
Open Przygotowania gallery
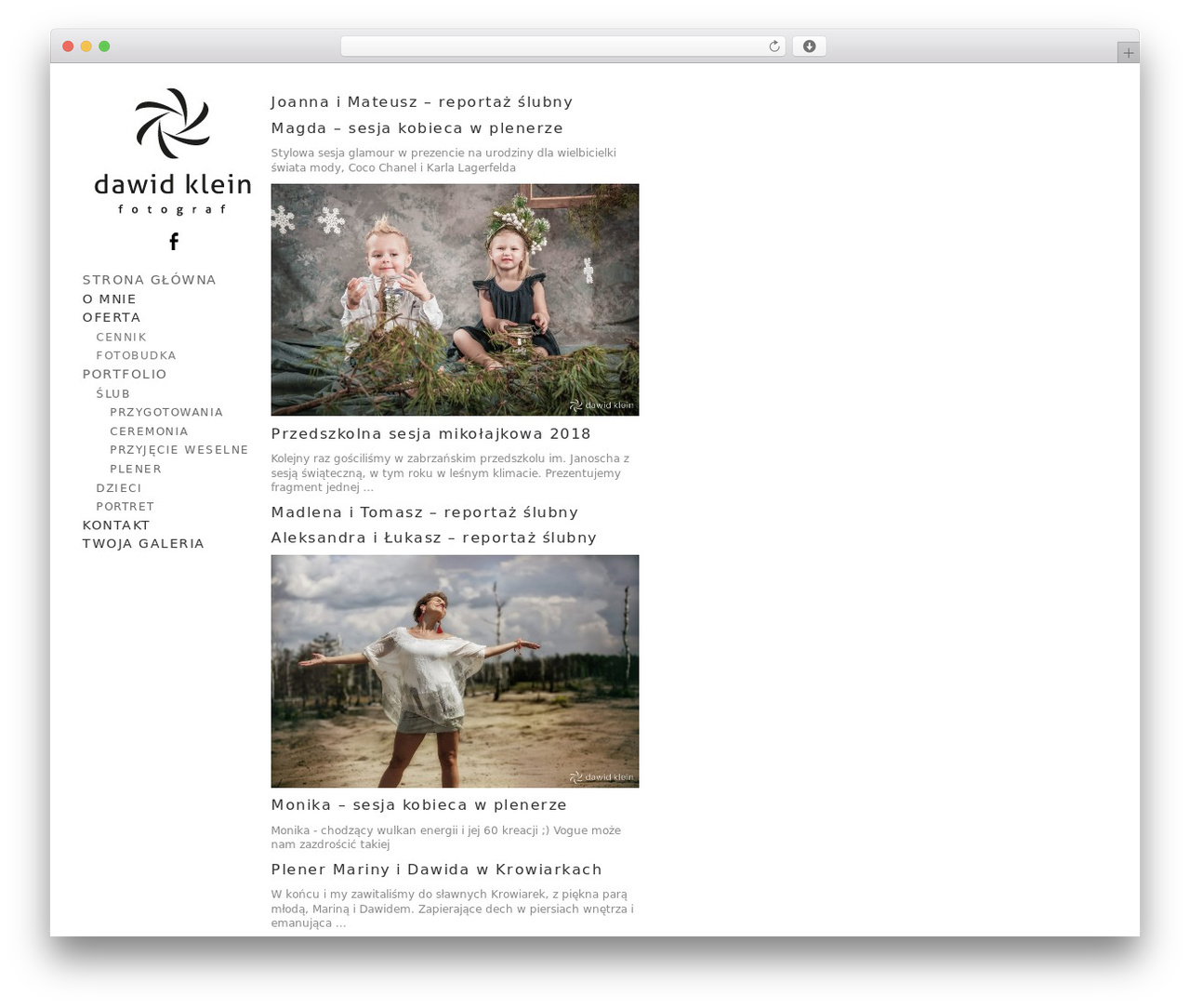[165, 413]
